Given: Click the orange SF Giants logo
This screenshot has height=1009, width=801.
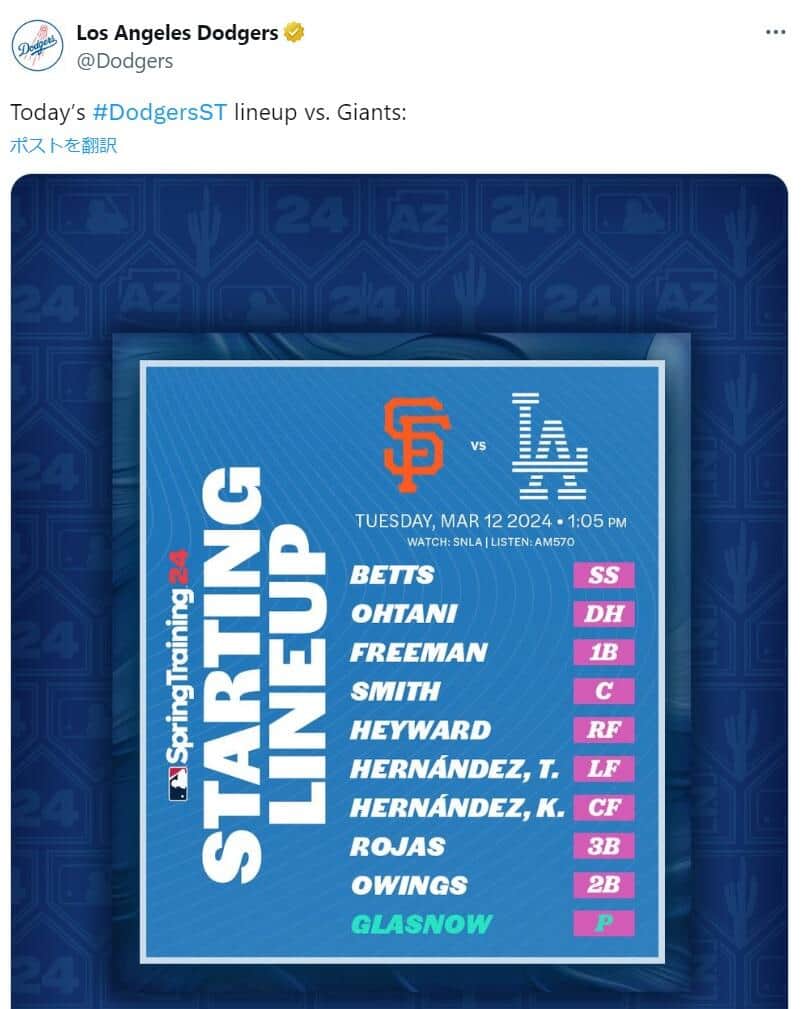Looking at the screenshot, I should pos(414,444).
